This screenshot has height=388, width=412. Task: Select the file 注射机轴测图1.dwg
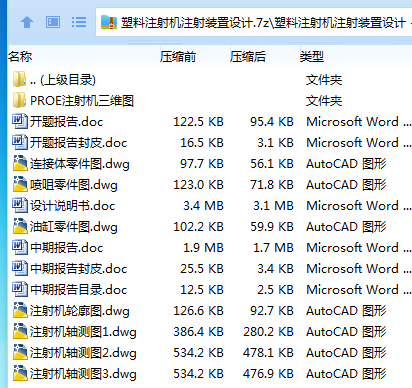[83, 332]
